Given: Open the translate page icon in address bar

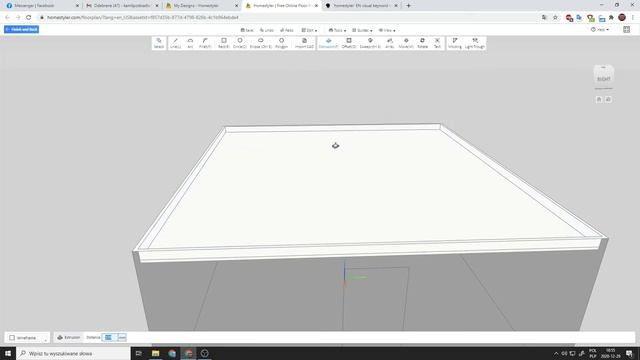Looking at the screenshot, I should [x=544, y=18].
